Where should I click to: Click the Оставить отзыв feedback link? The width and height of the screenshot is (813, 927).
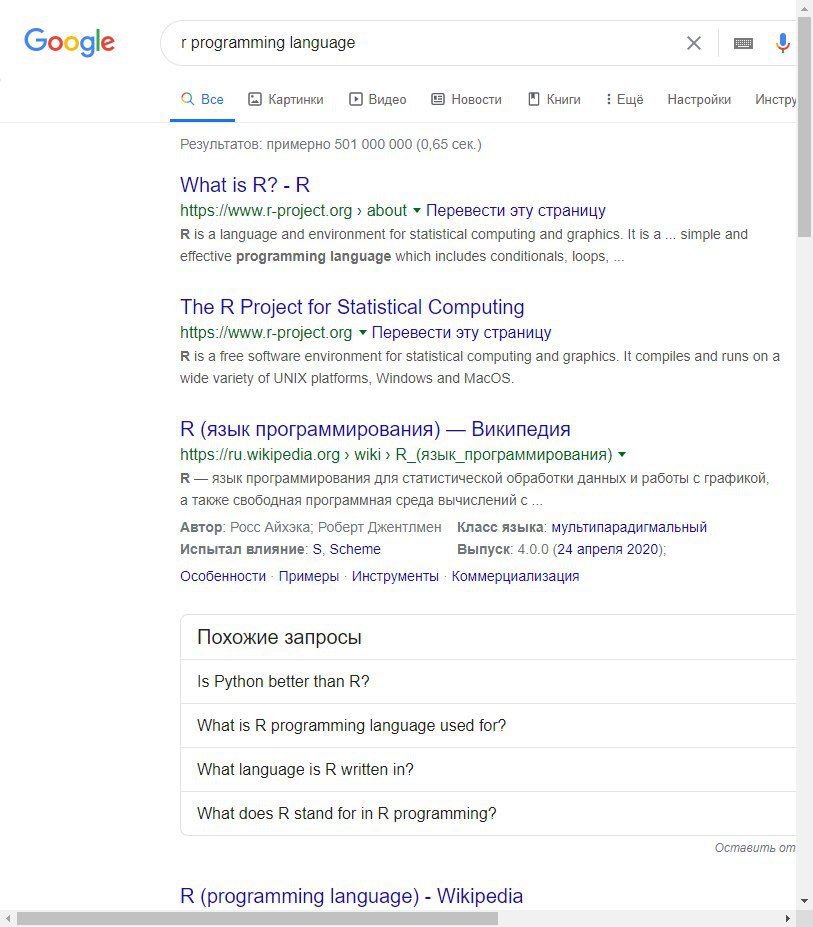point(755,848)
